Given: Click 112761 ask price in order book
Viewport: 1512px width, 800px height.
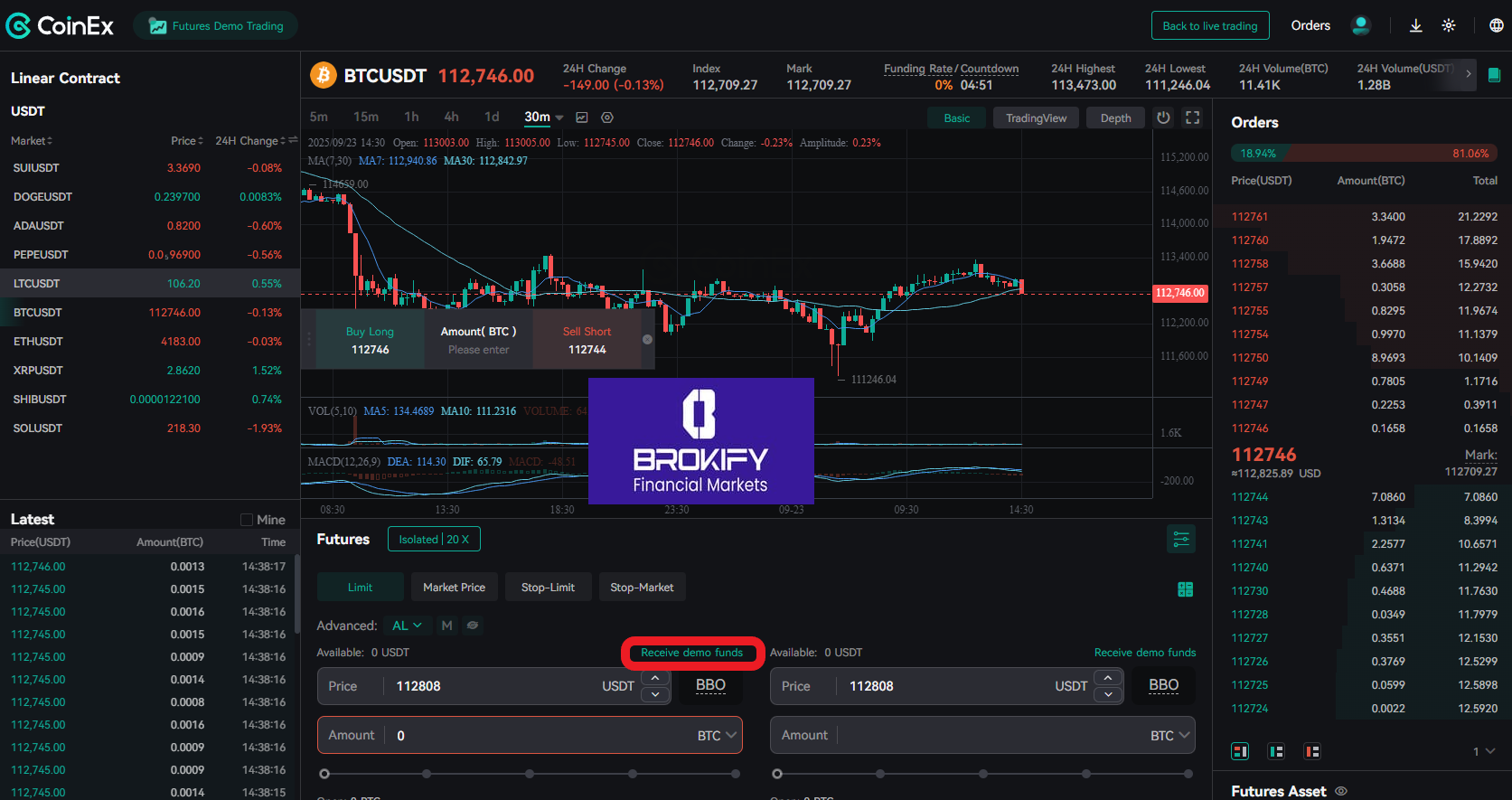Looking at the screenshot, I should 1250,217.
